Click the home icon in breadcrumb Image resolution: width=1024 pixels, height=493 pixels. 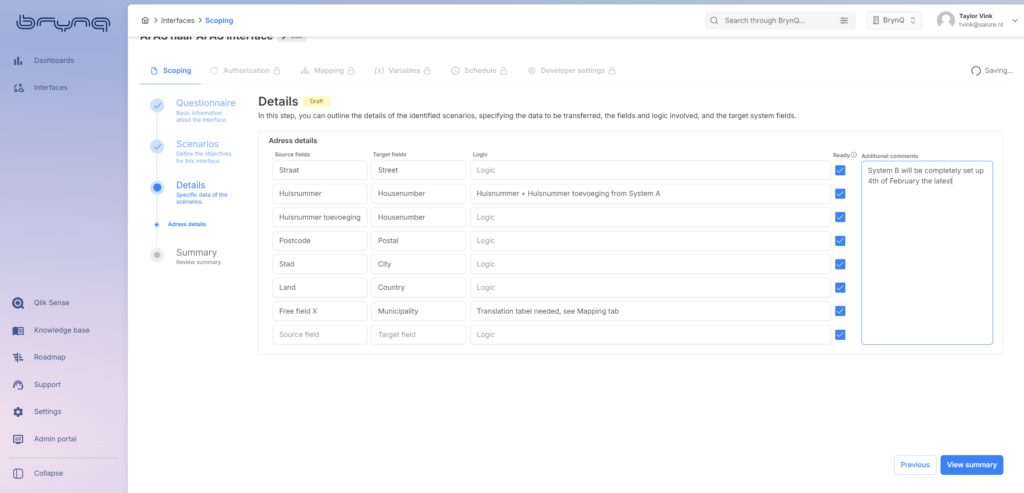[145, 20]
